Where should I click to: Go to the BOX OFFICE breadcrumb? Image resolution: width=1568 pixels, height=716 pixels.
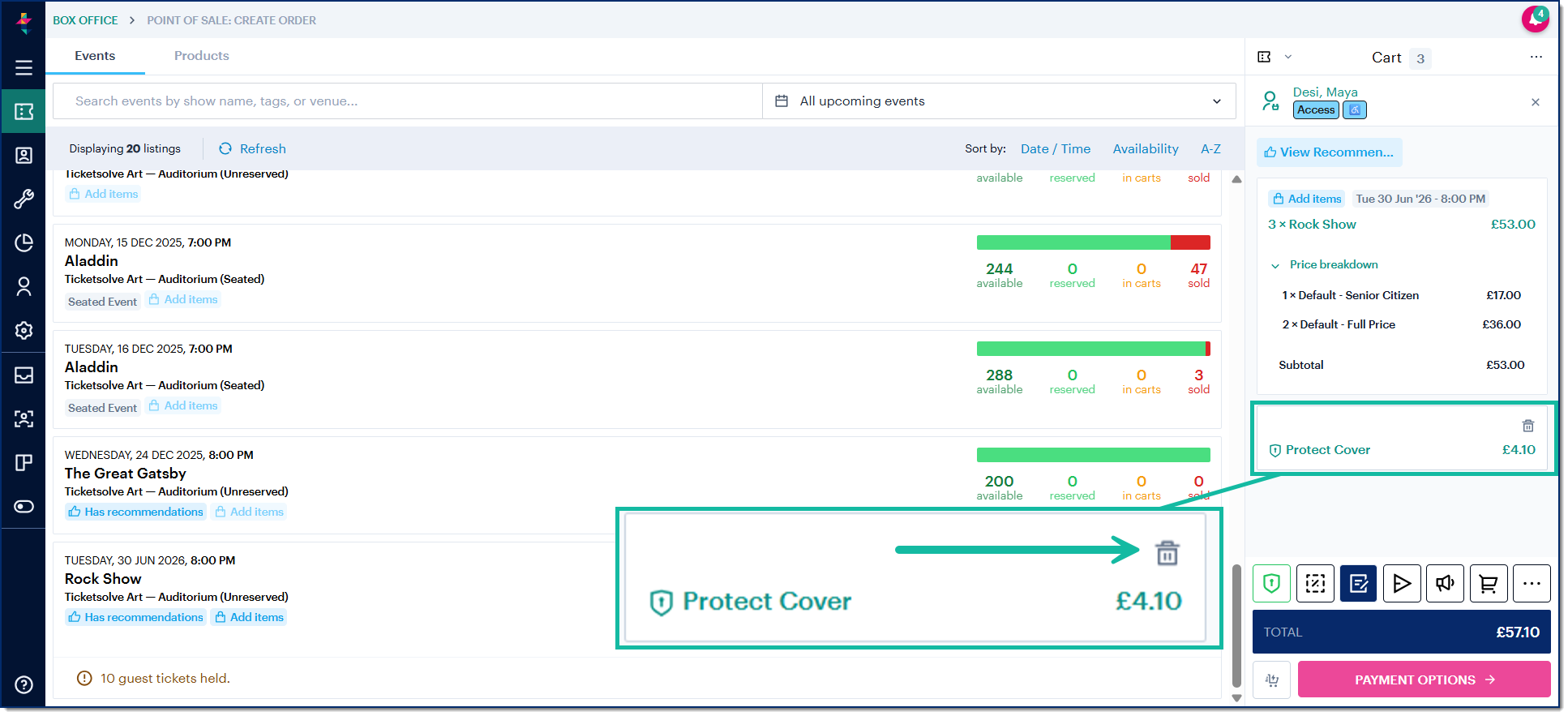tap(85, 20)
